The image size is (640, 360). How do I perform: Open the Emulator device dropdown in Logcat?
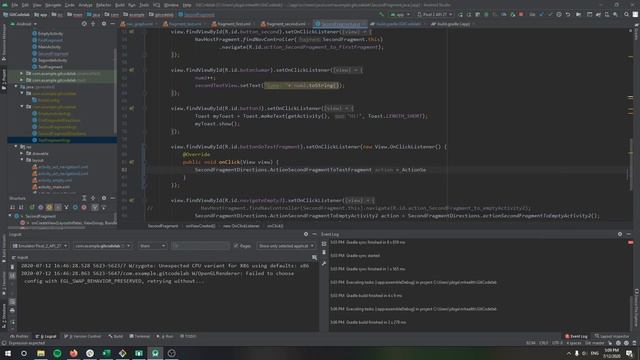[40, 246]
